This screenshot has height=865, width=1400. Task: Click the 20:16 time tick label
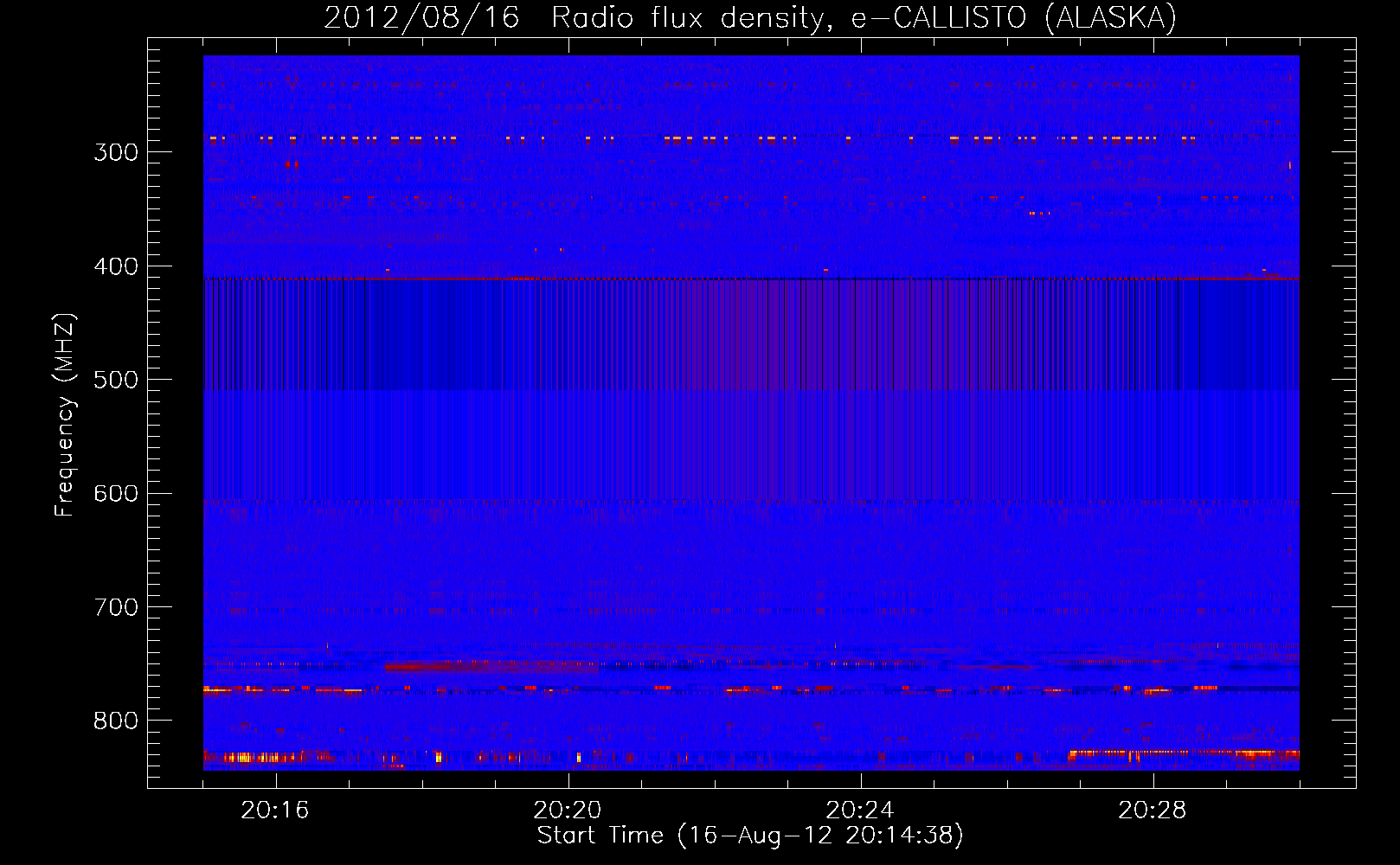pyautogui.click(x=275, y=811)
